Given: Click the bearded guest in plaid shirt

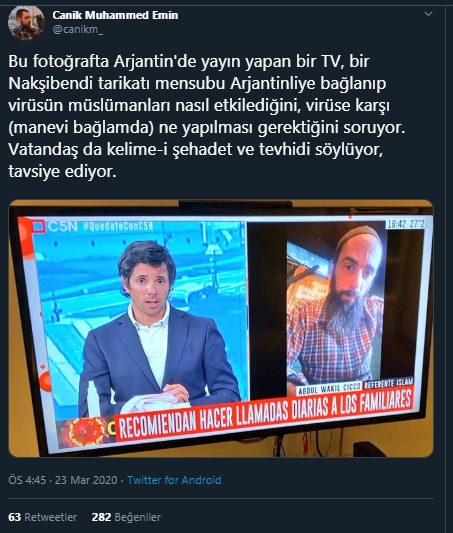Looking at the screenshot, I should coord(335,306).
